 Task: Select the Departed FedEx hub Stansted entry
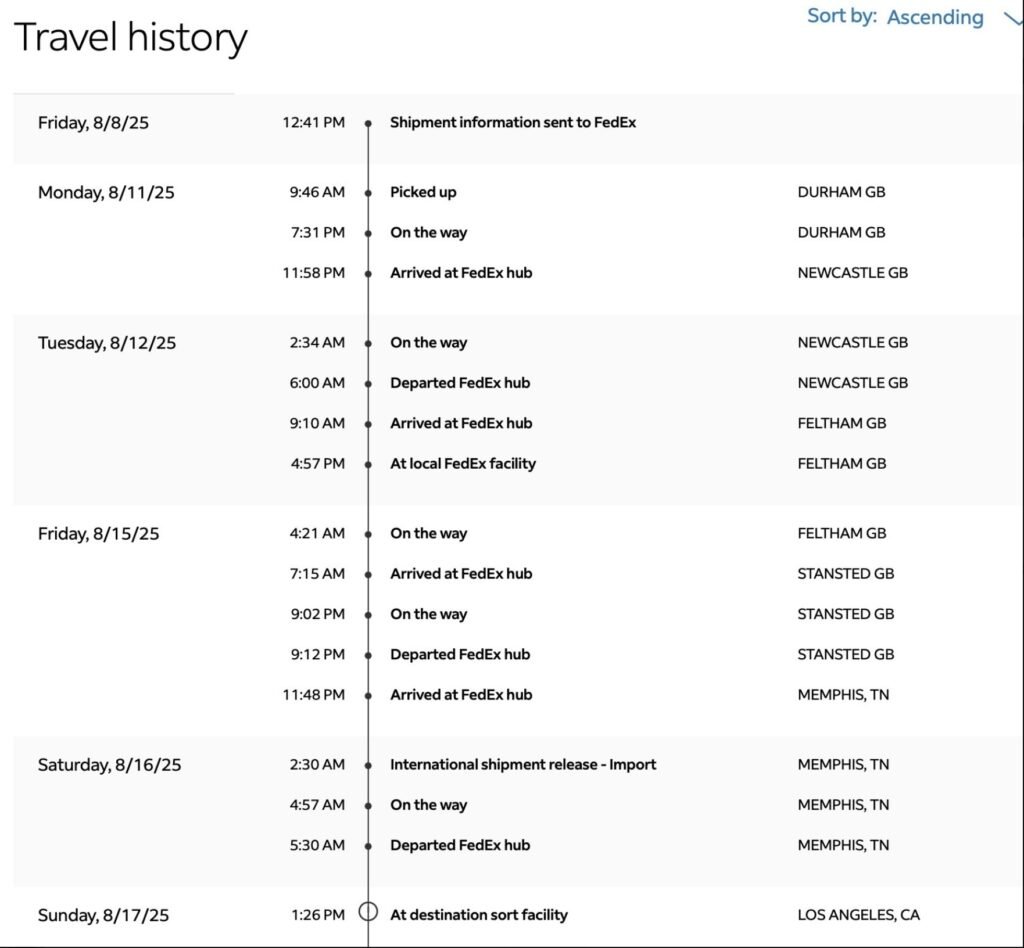pos(460,654)
